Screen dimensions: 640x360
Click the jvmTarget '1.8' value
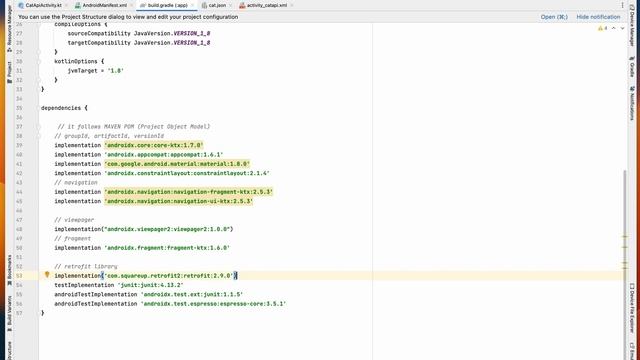pos(116,71)
